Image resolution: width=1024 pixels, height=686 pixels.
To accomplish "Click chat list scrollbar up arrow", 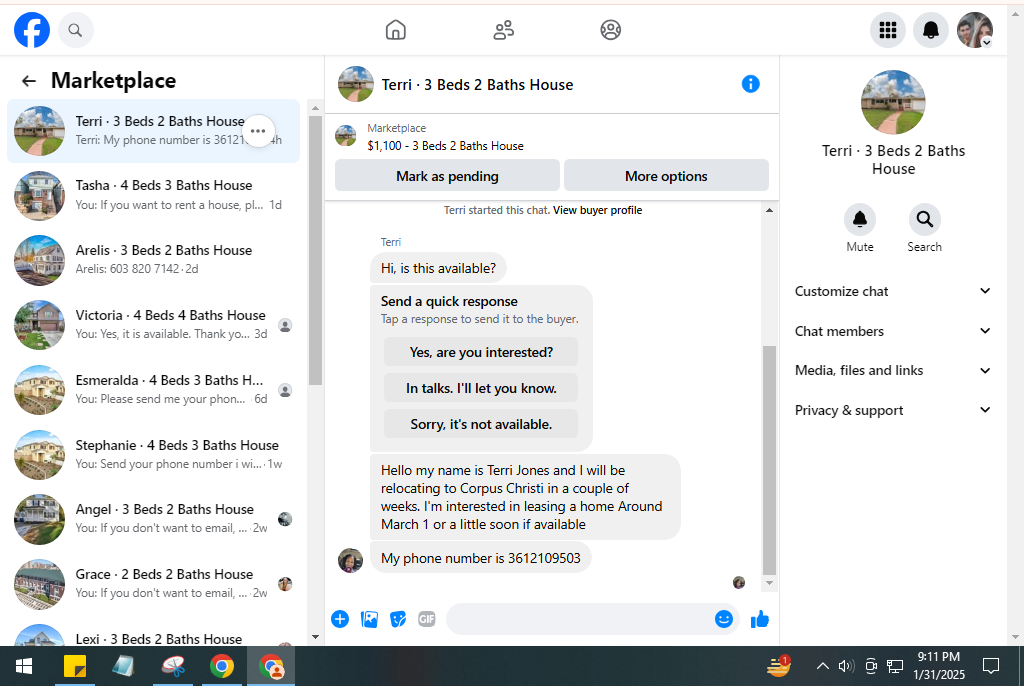I will (315, 108).
